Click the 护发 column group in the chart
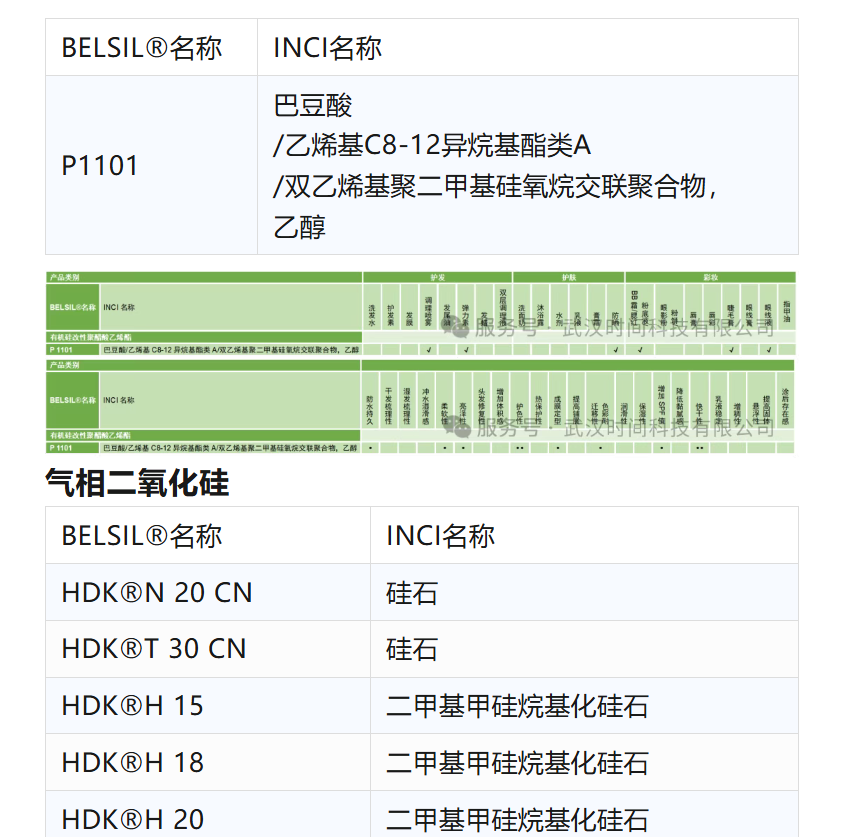The width and height of the screenshot is (842, 837). [x=437, y=276]
